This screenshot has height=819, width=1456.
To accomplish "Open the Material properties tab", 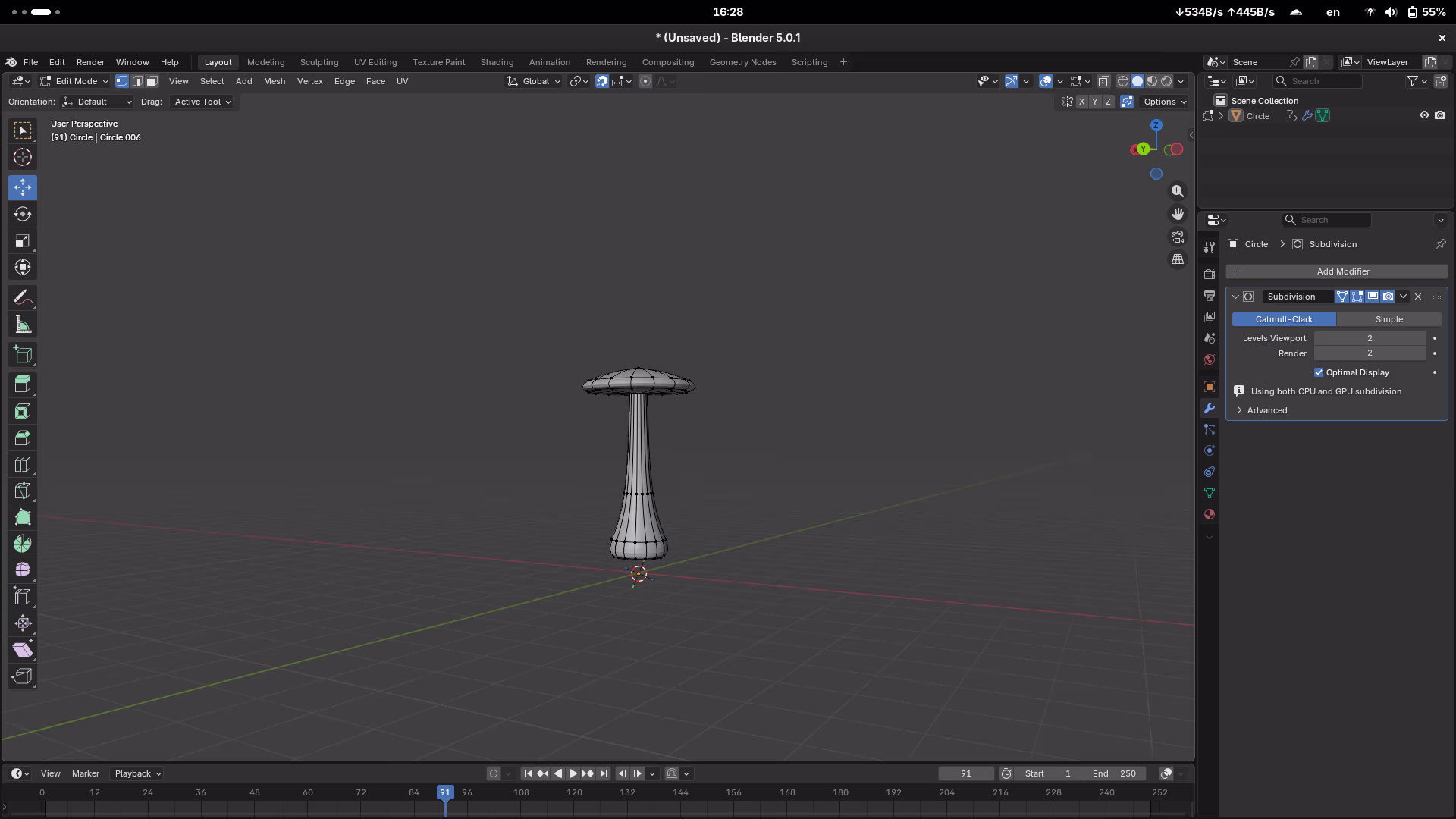I will pos(1209,514).
